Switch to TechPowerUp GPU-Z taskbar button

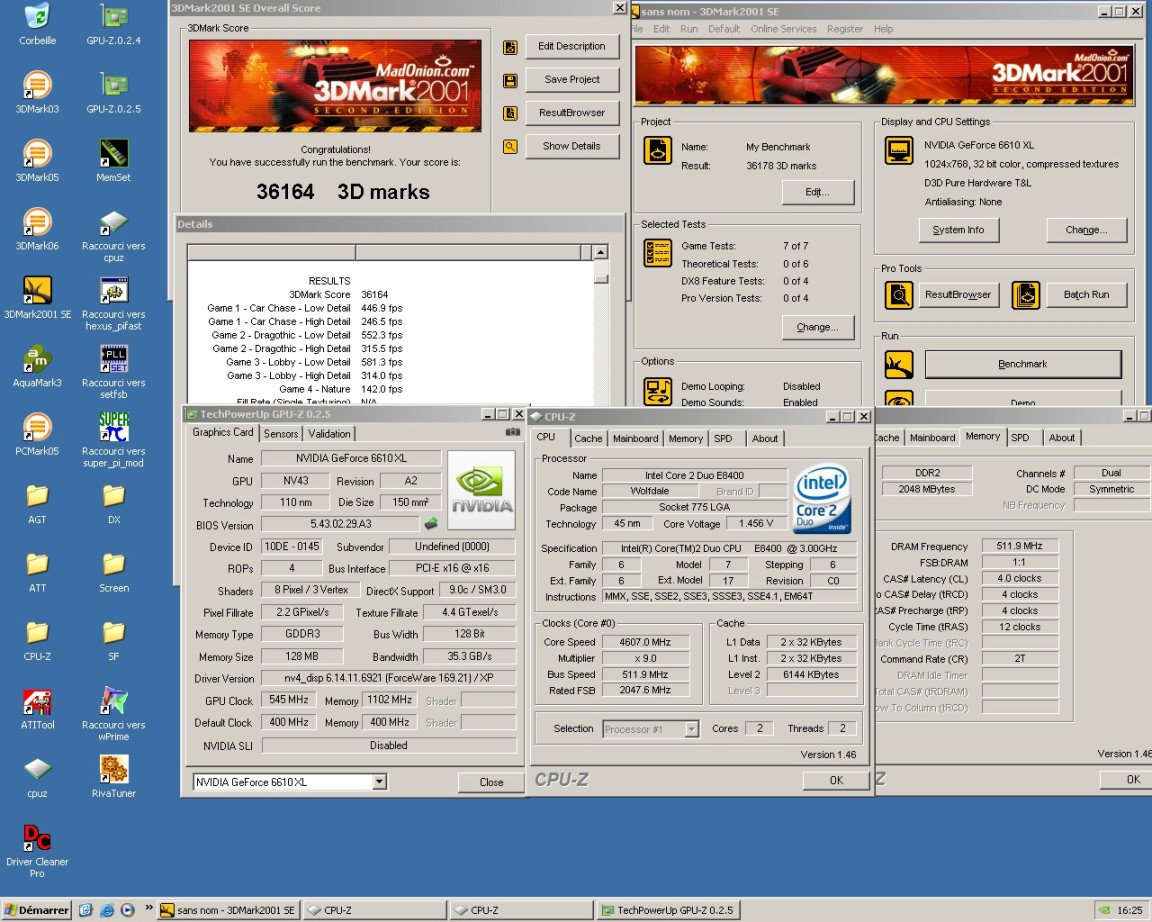668,910
